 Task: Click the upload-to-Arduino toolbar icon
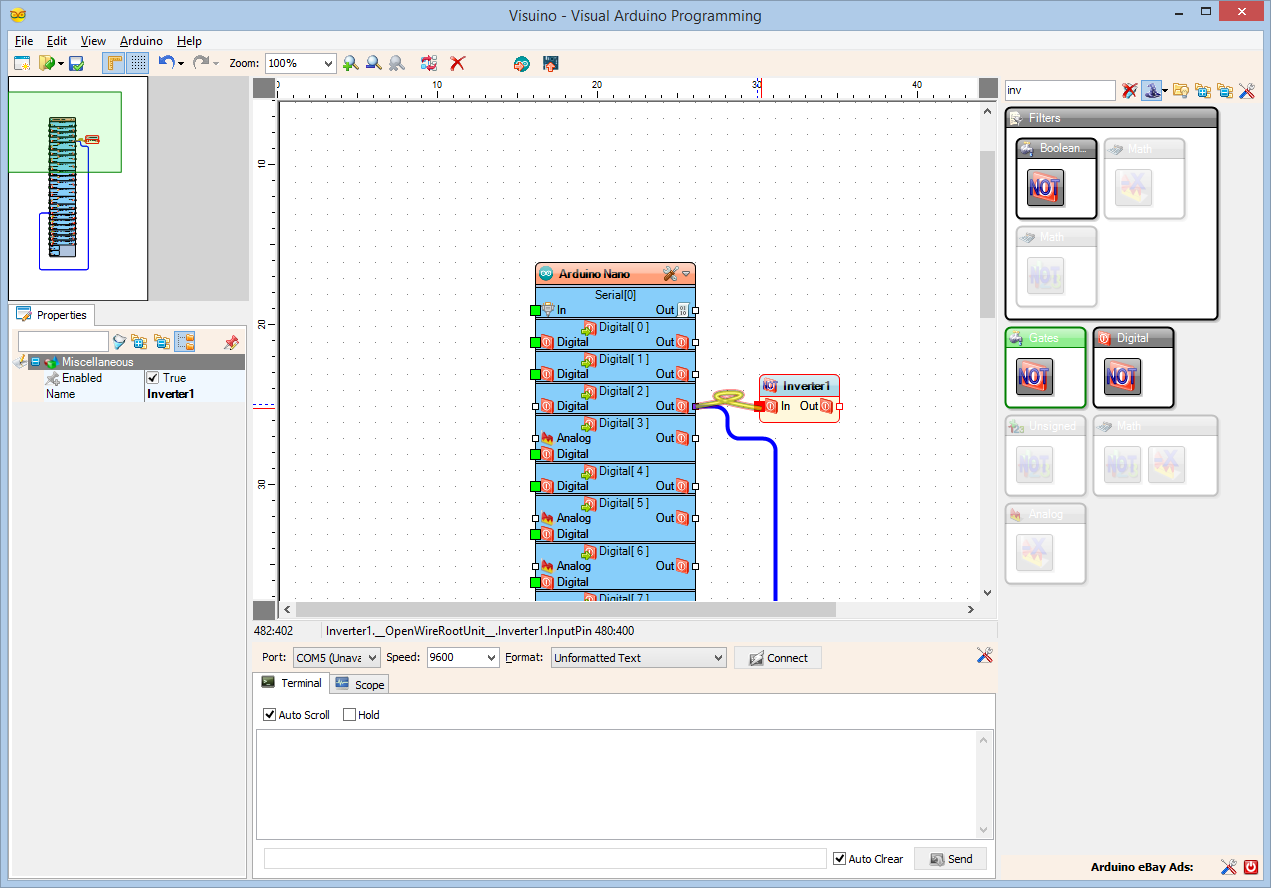coord(550,63)
